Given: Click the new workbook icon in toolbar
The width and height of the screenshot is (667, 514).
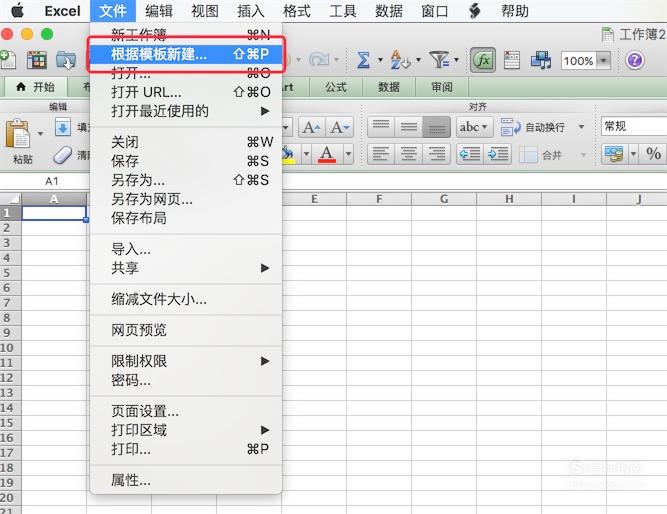Looking at the screenshot, I should coord(8,60).
